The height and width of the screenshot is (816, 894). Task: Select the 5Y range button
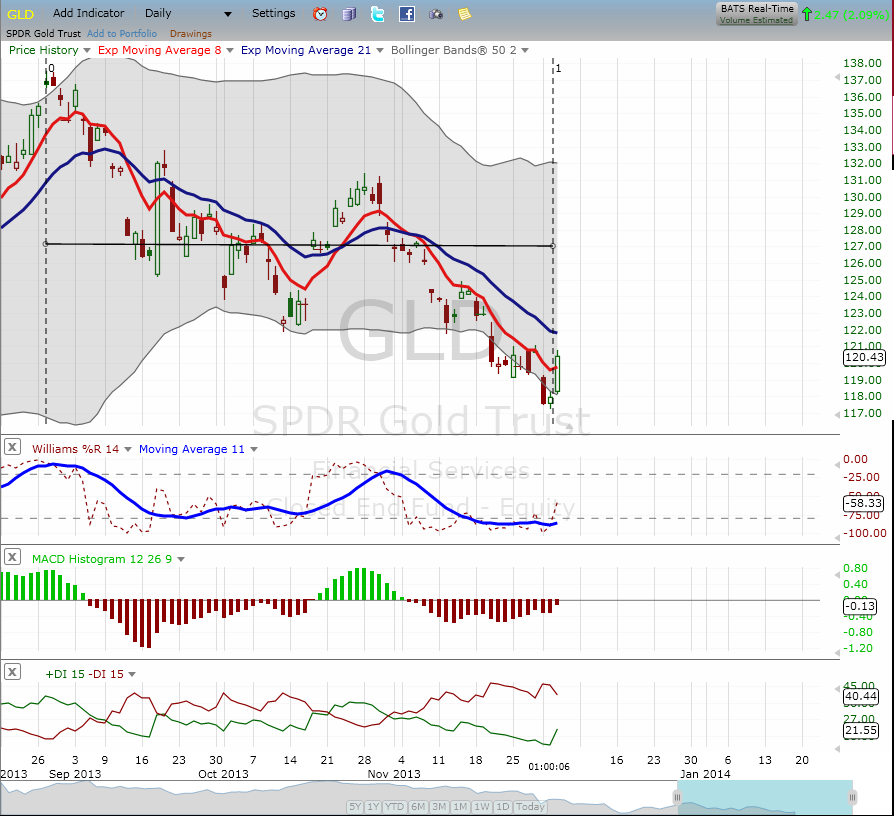(x=355, y=807)
